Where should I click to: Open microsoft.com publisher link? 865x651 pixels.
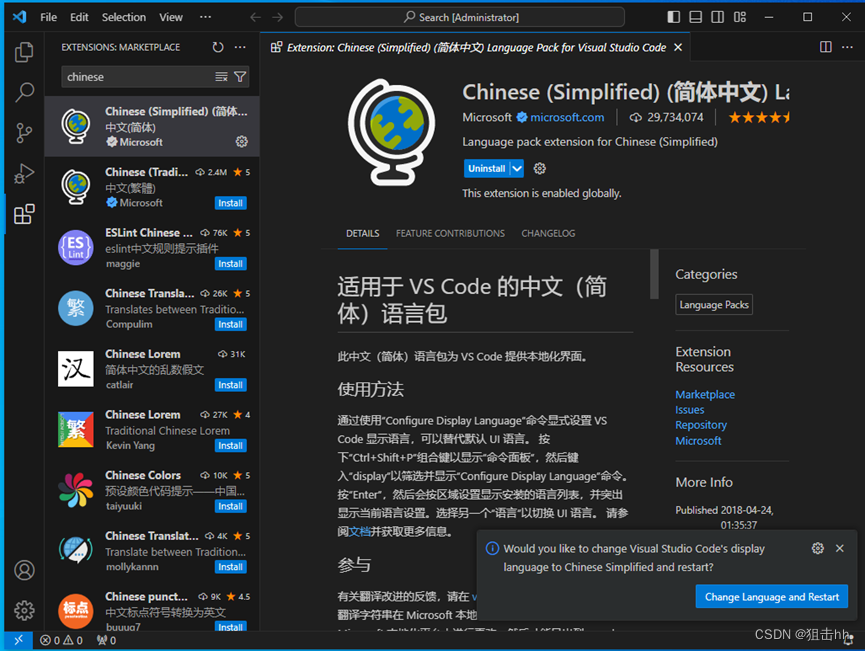567,117
